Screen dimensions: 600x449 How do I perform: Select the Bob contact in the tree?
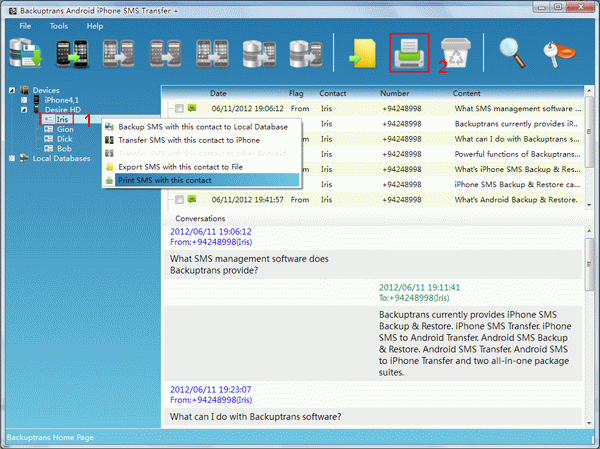coord(64,149)
